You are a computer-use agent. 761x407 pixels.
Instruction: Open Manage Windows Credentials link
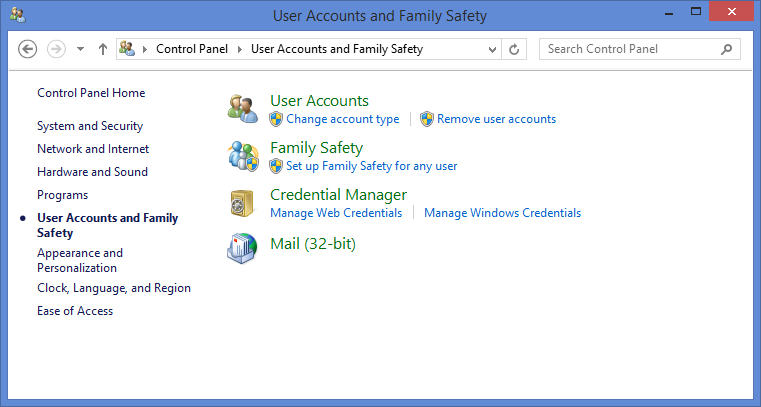(502, 213)
